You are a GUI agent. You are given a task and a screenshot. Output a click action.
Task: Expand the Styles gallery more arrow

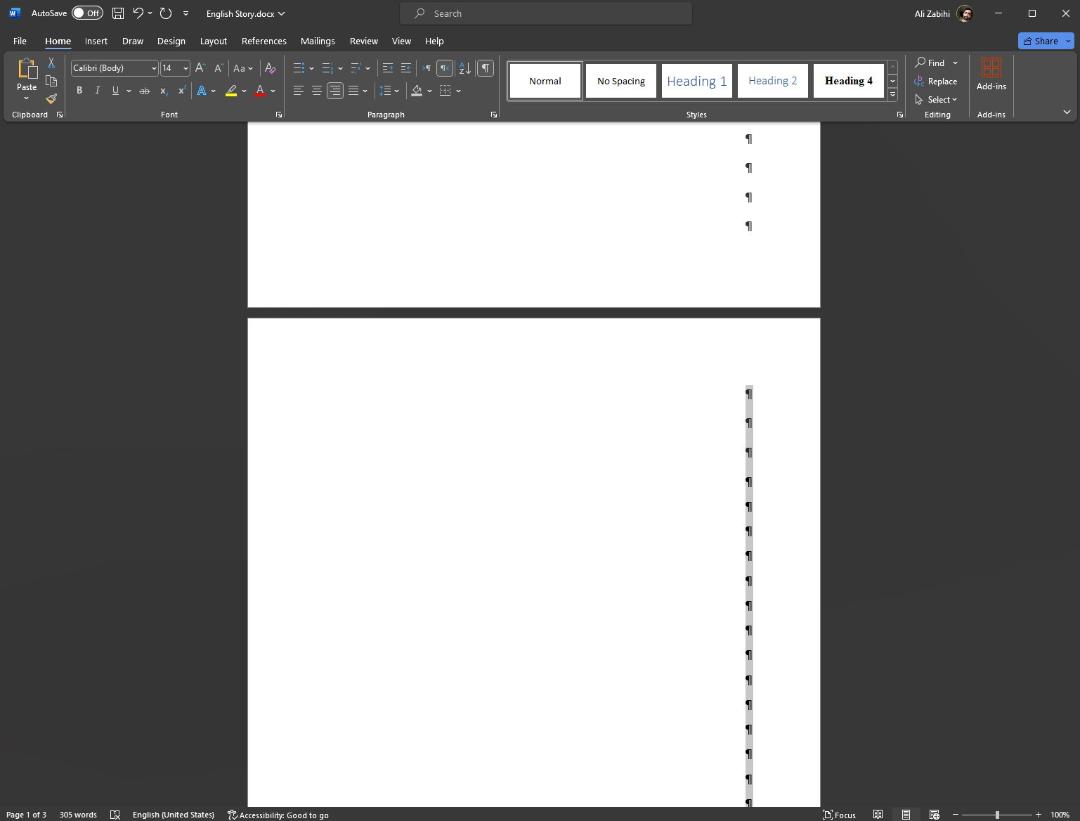tap(893, 94)
